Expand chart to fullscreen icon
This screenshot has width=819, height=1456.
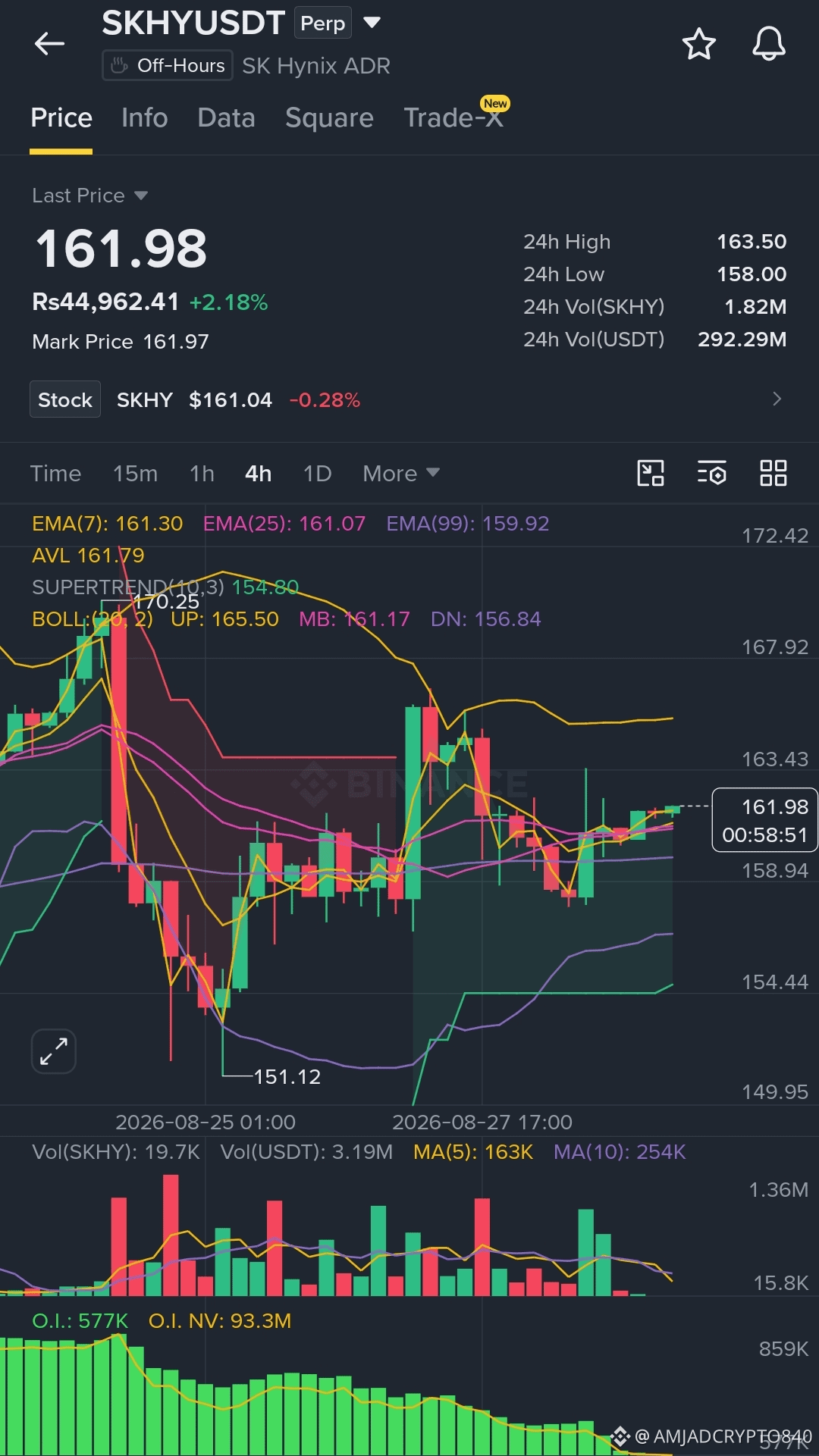point(54,1051)
